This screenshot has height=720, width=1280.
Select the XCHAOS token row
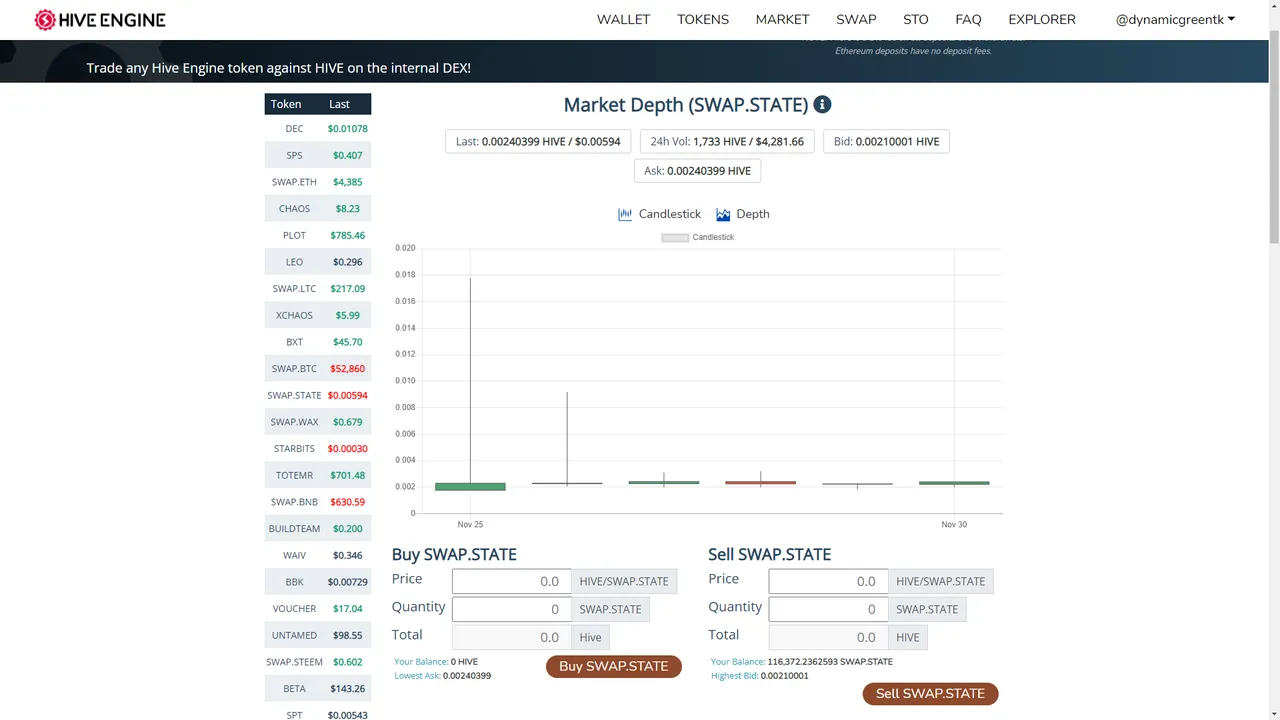click(318, 315)
